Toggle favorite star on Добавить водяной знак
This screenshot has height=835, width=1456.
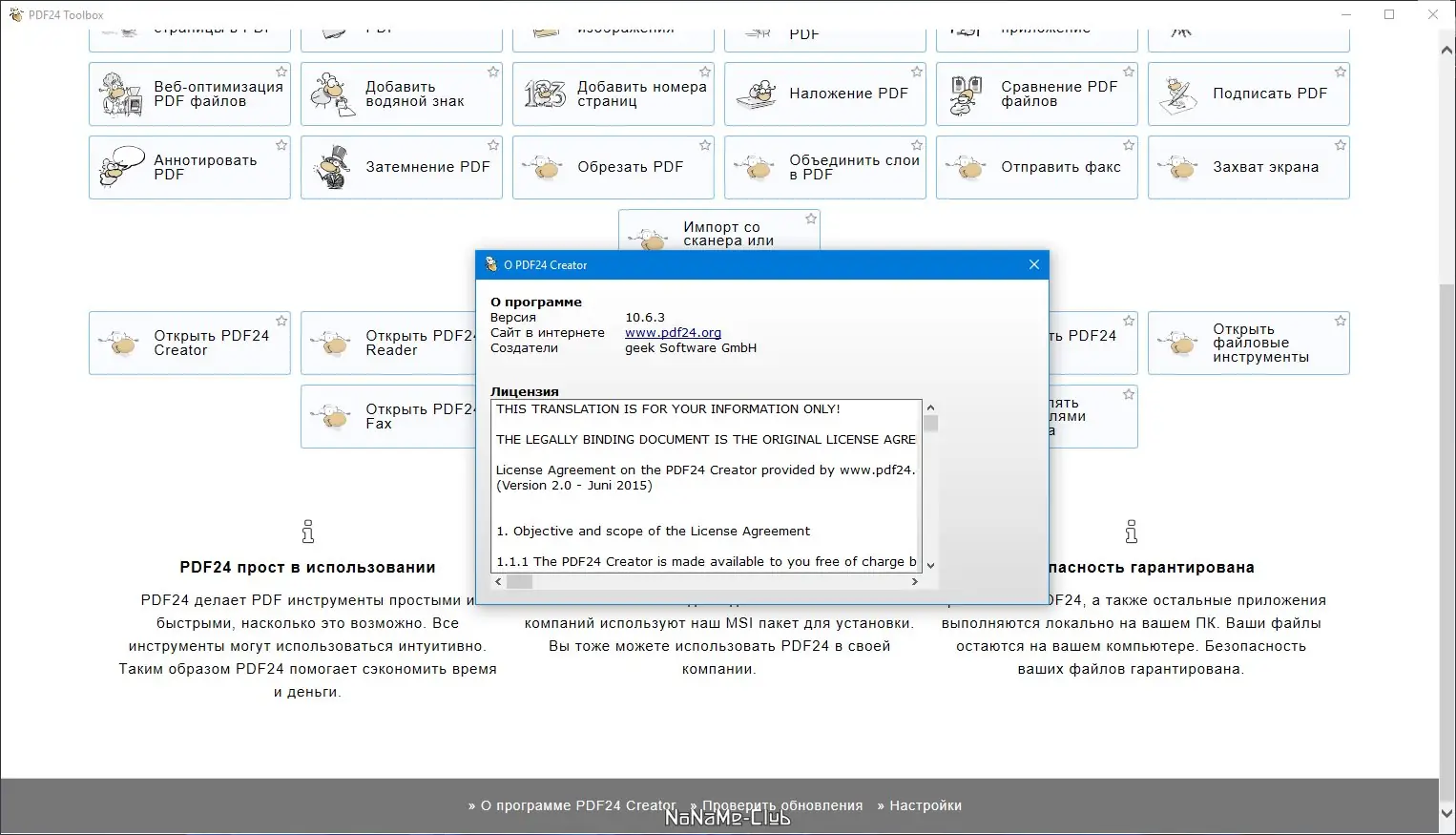(x=493, y=72)
